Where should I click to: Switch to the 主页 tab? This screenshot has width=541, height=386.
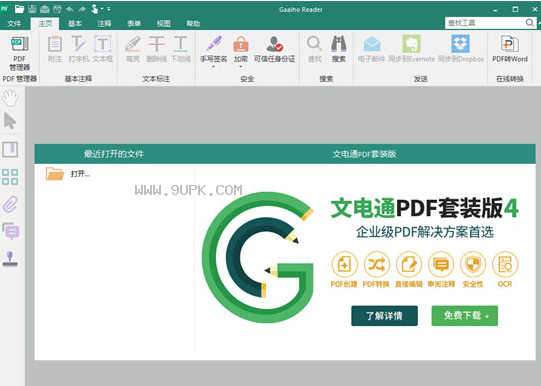point(45,23)
